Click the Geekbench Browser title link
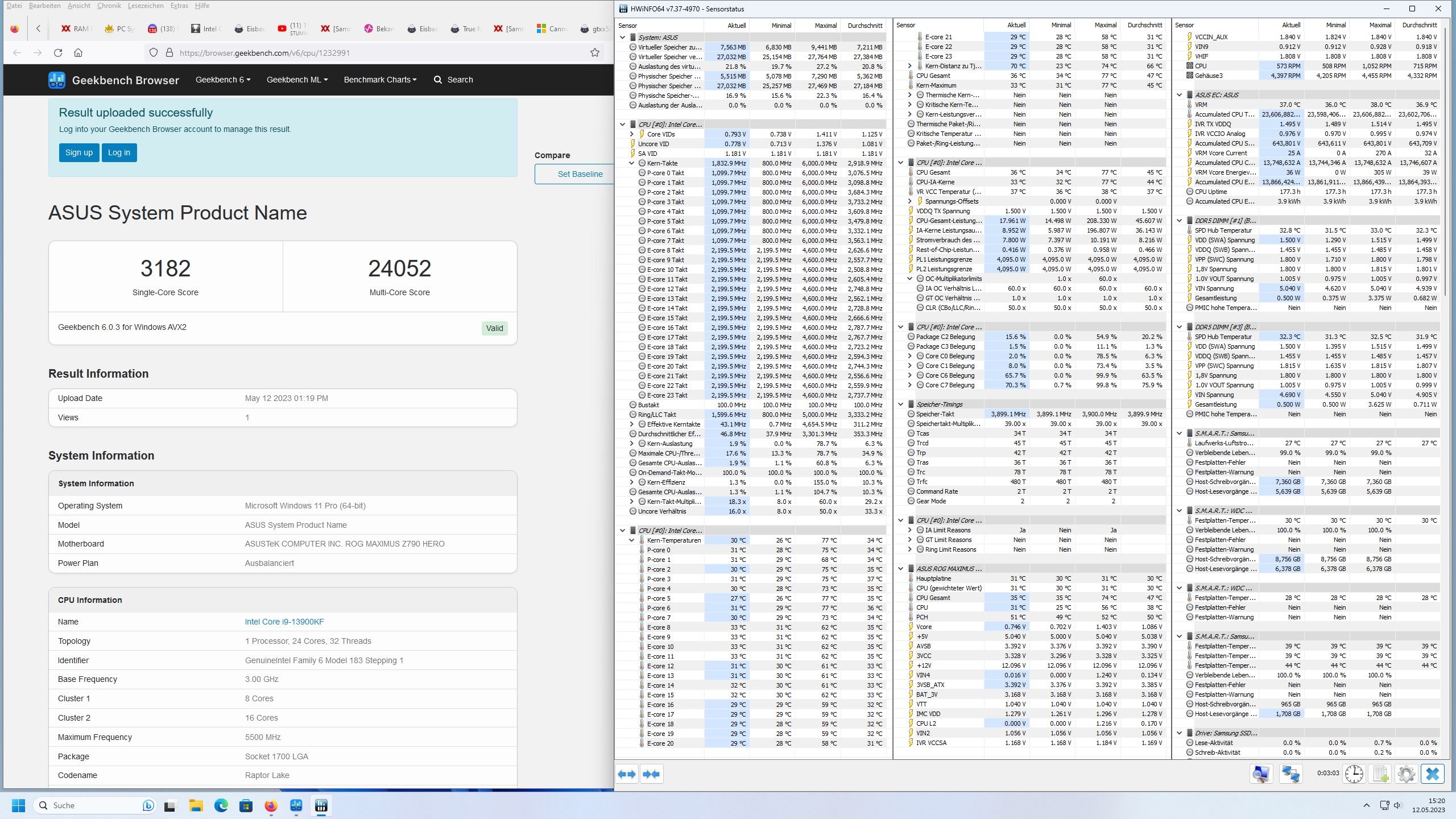This screenshot has width=1456, height=819. [x=125, y=80]
